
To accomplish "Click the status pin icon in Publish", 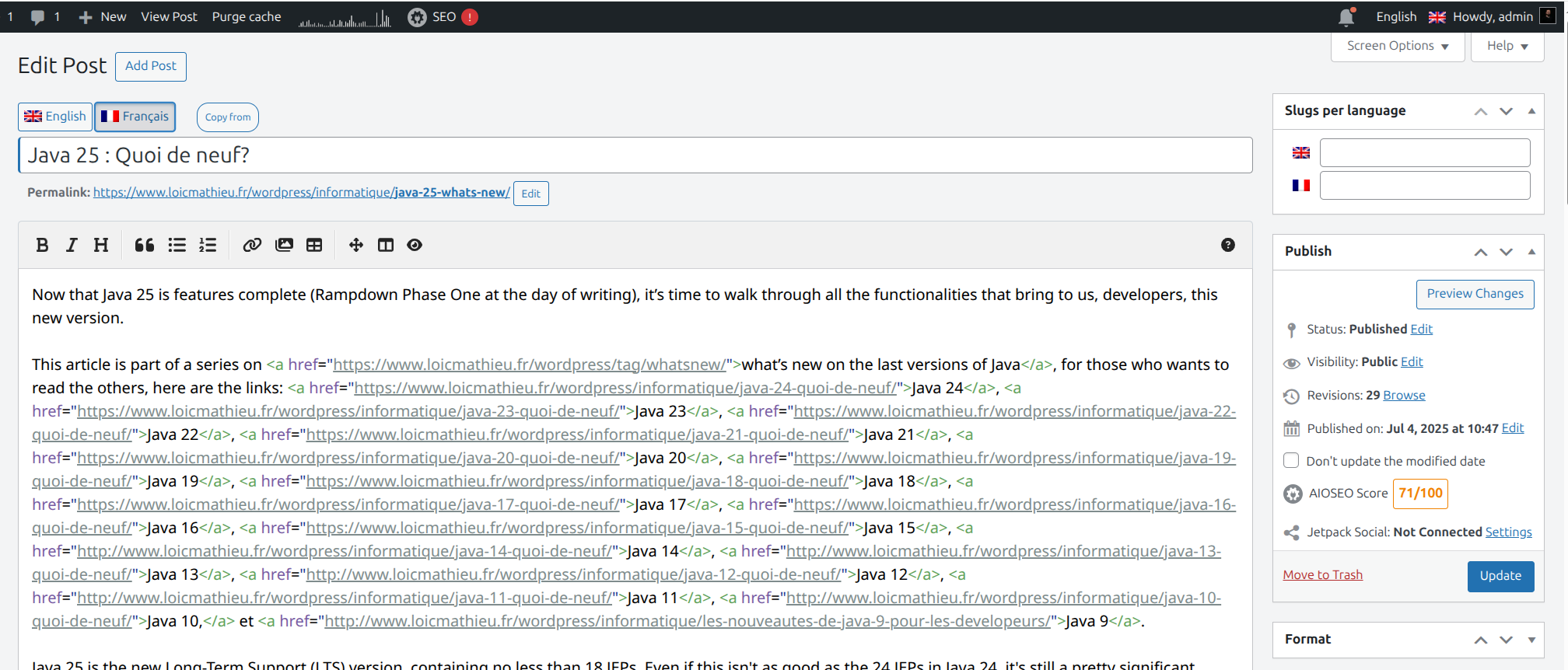I will point(1292,330).
